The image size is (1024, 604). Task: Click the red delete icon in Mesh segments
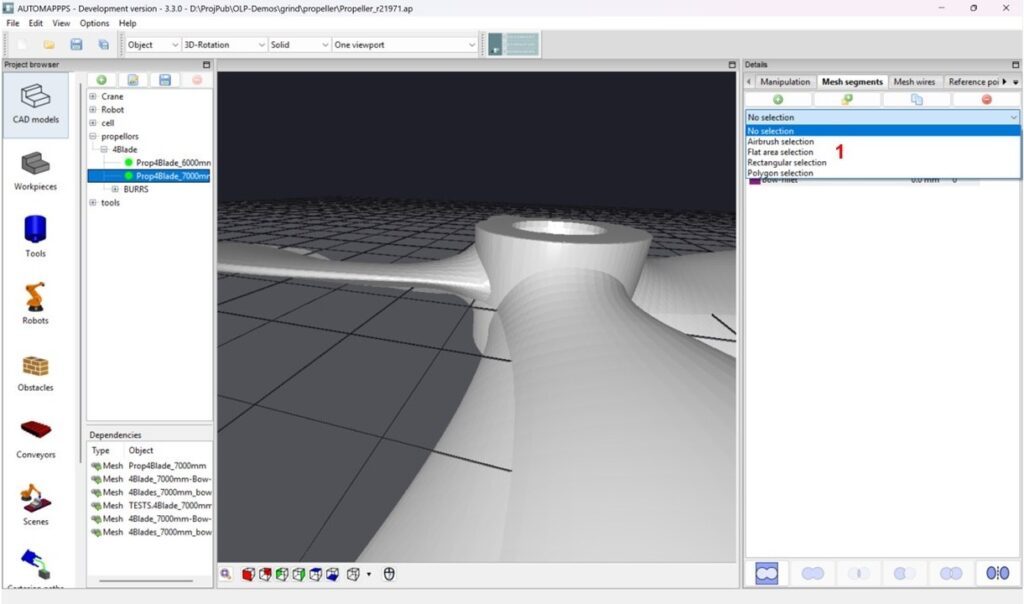tap(986, 100)
